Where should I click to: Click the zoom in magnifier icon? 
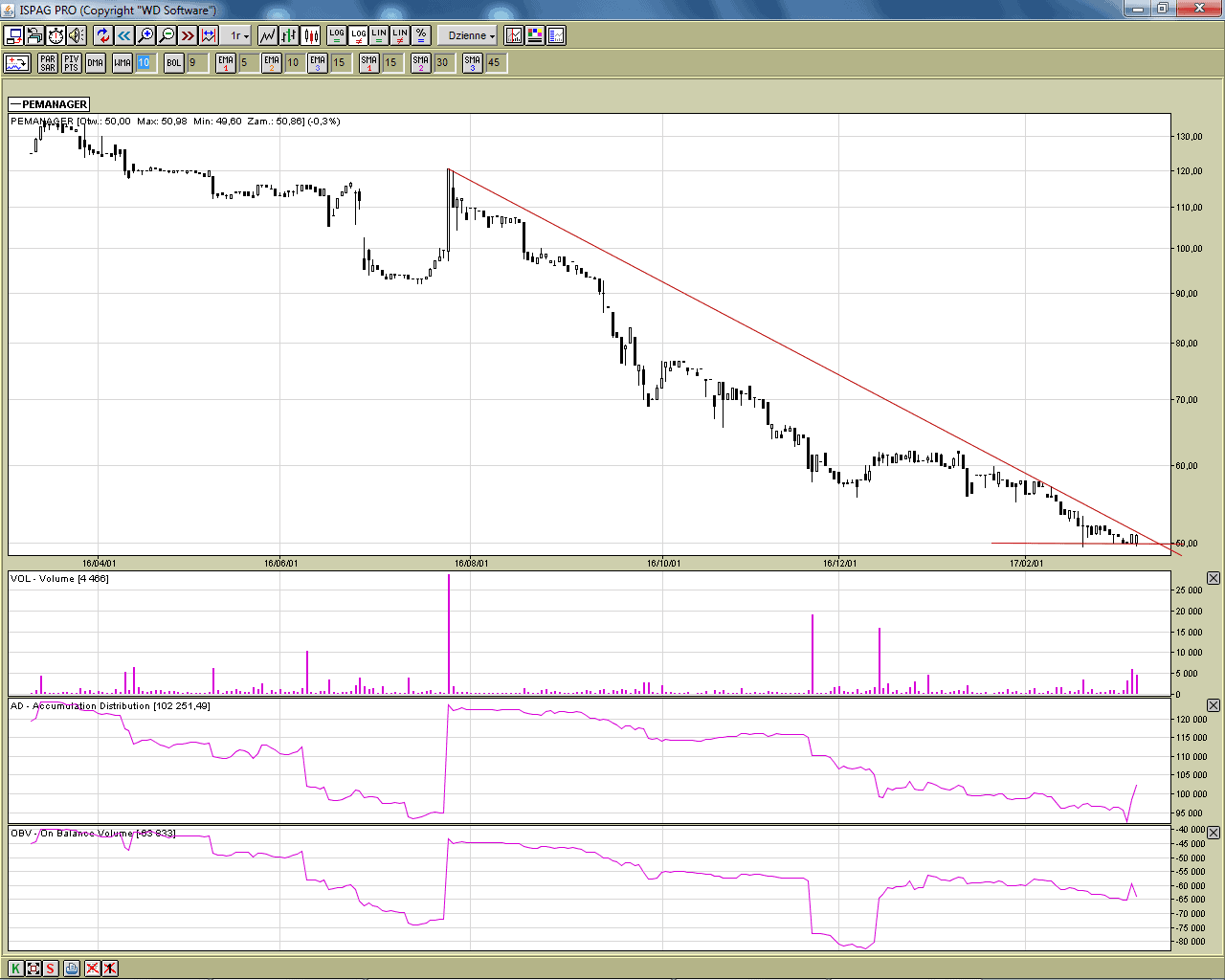pyautogui.click(x=145, y=35)
